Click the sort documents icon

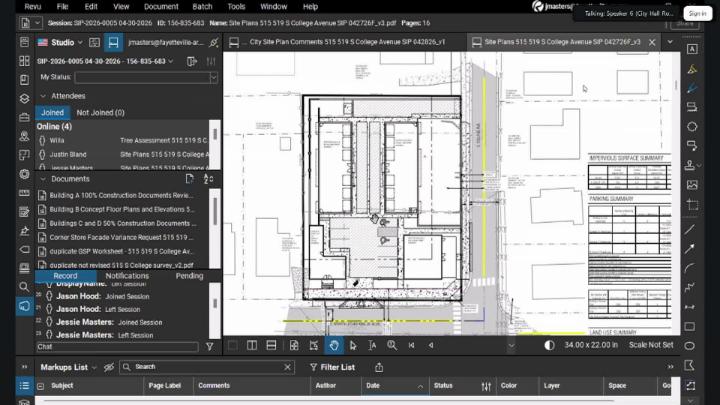pos(208,179)
